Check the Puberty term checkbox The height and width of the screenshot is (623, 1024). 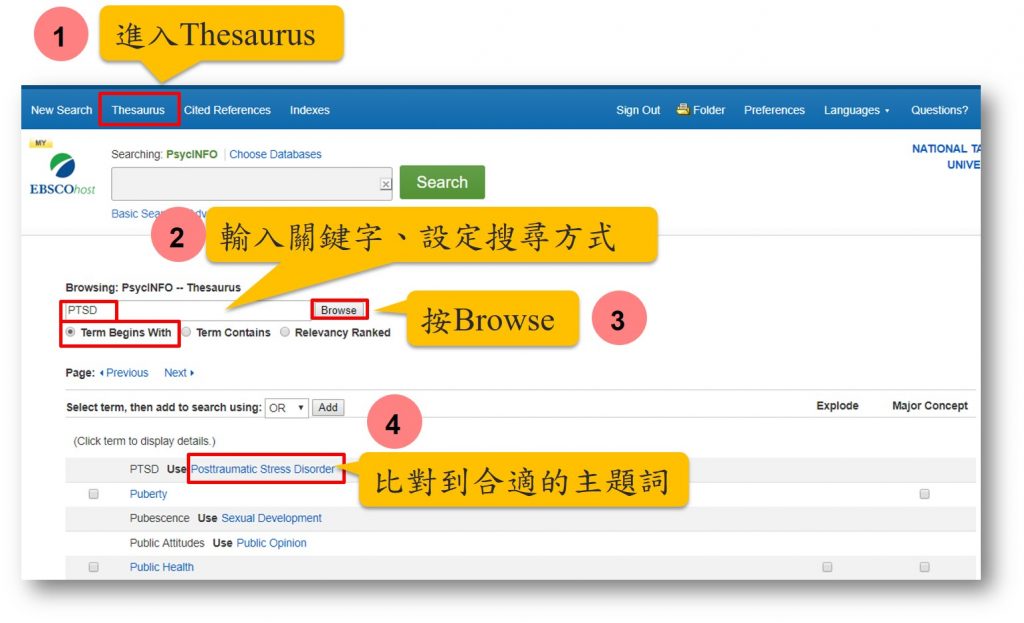pyautogui.click(x=93, y=494)
